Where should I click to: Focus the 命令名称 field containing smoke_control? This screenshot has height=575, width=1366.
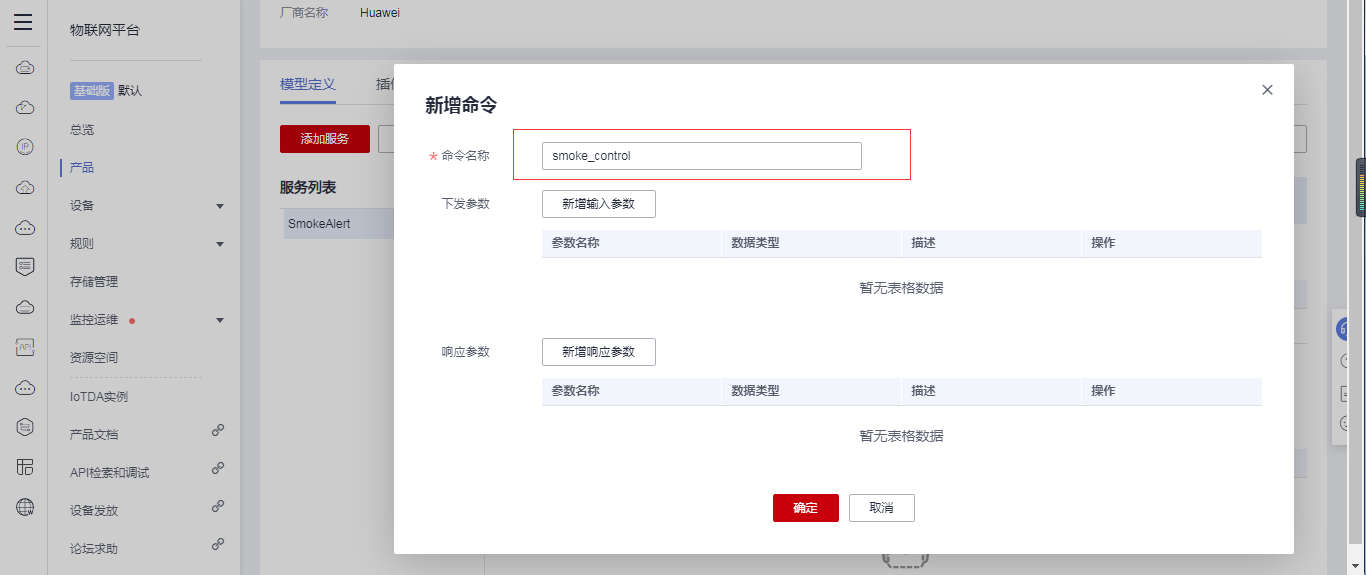pyautogui.click(x=701, y=156)
